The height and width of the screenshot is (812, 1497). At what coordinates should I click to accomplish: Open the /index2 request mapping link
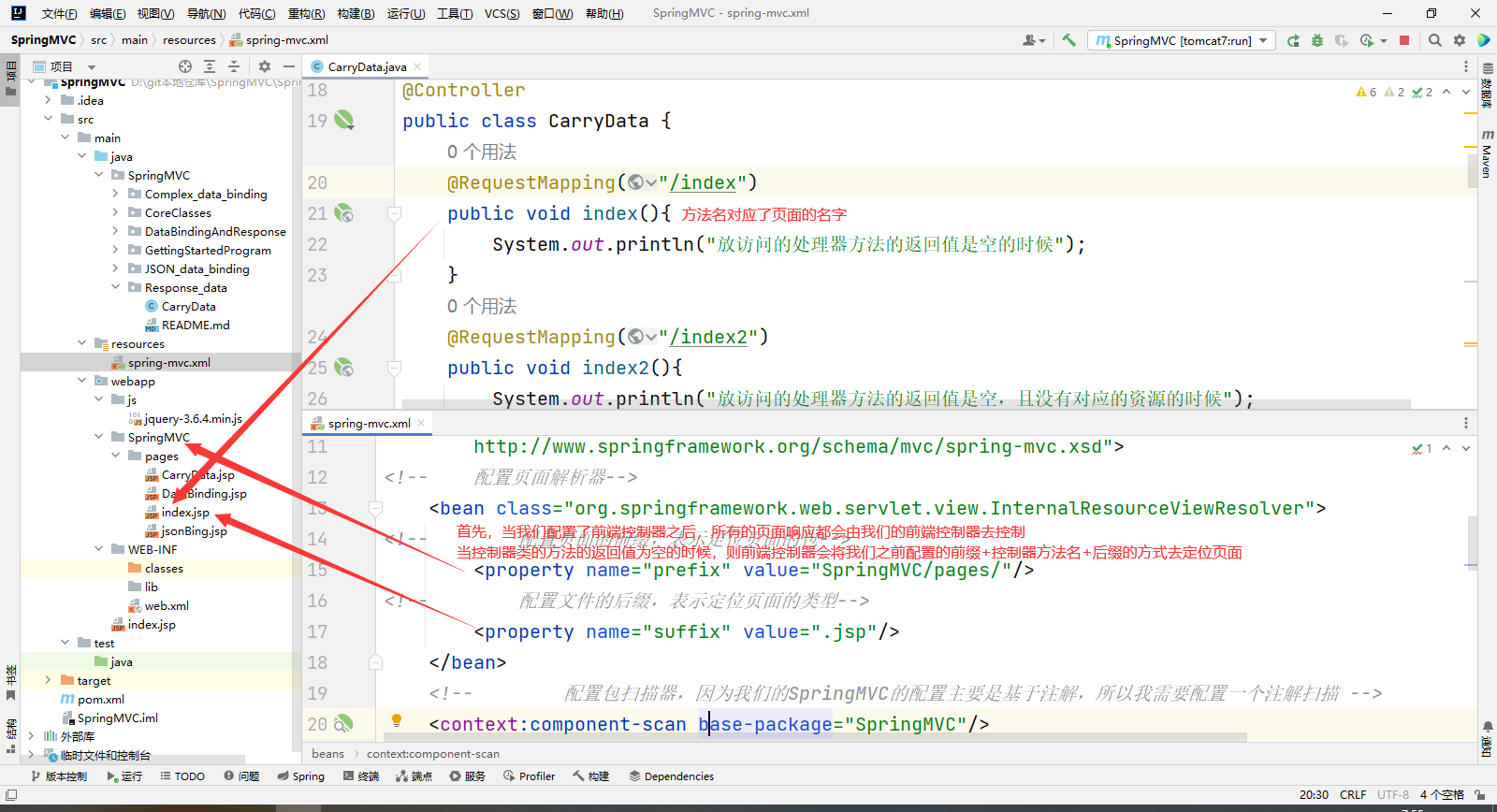(x=708, y=337)
